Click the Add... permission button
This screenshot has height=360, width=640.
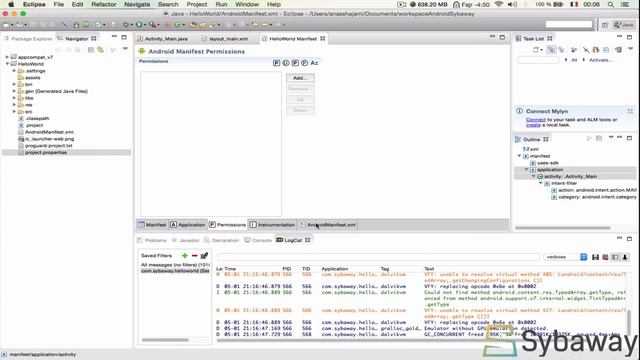click(x=300, y=78)
